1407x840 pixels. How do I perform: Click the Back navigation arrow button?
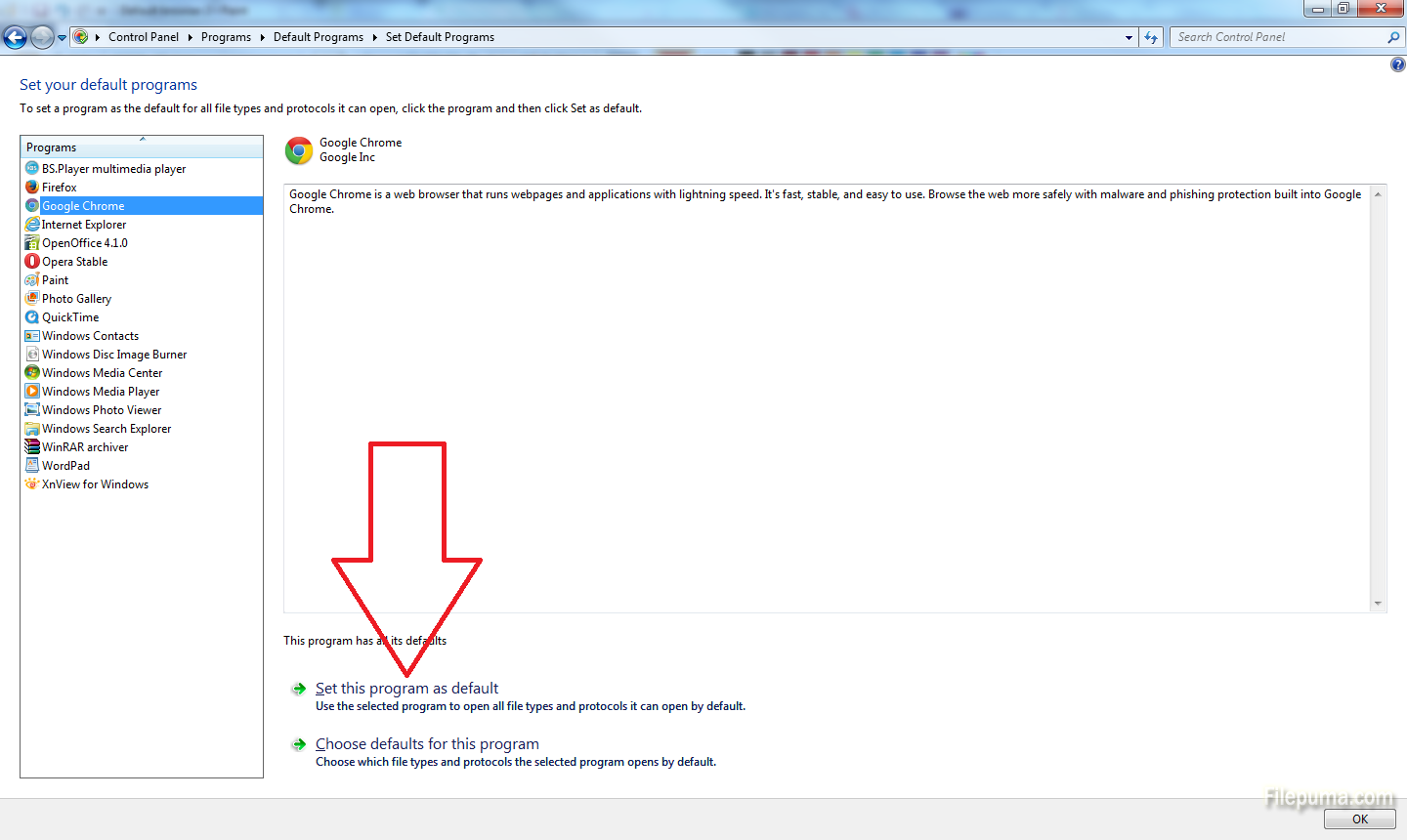(15, 37)
